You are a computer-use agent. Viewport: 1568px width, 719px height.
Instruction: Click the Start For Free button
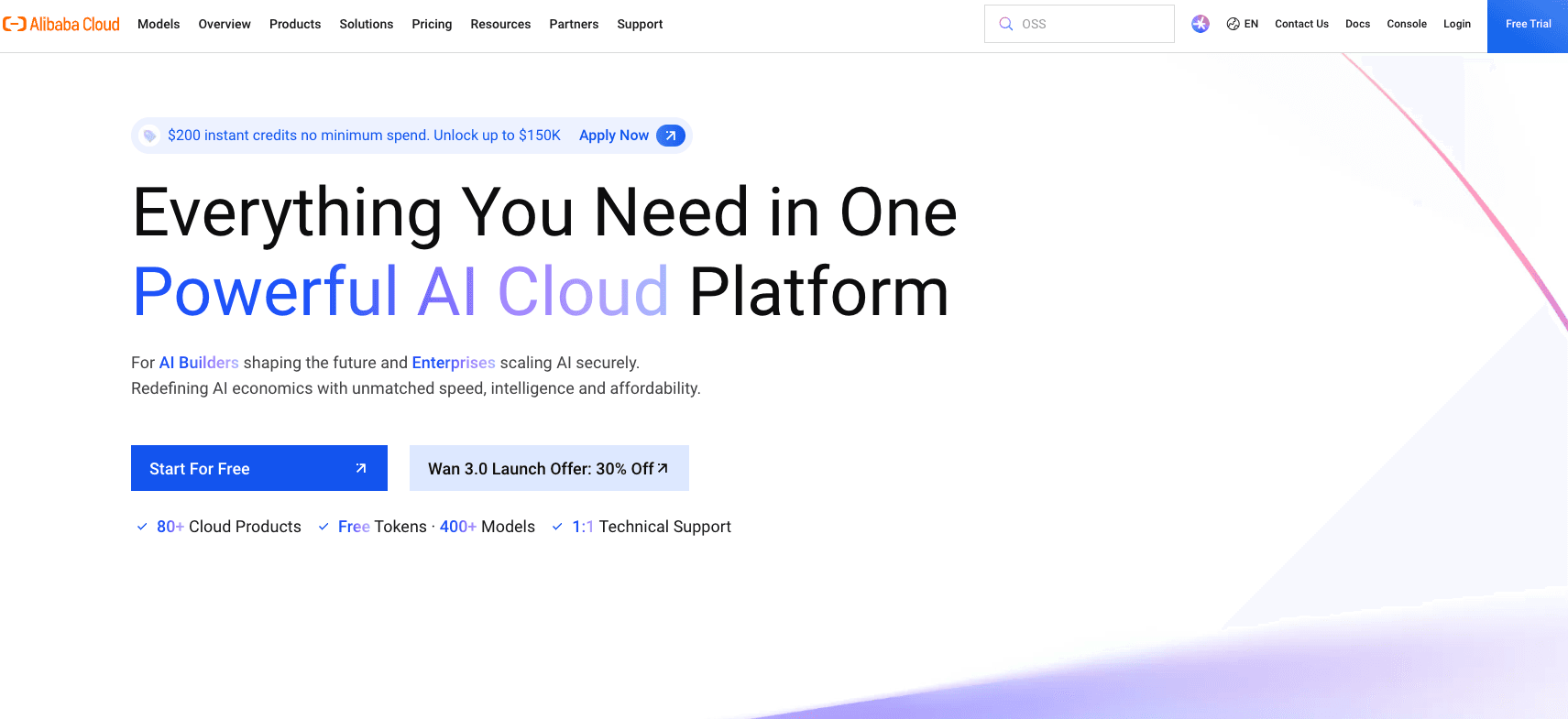259,468
